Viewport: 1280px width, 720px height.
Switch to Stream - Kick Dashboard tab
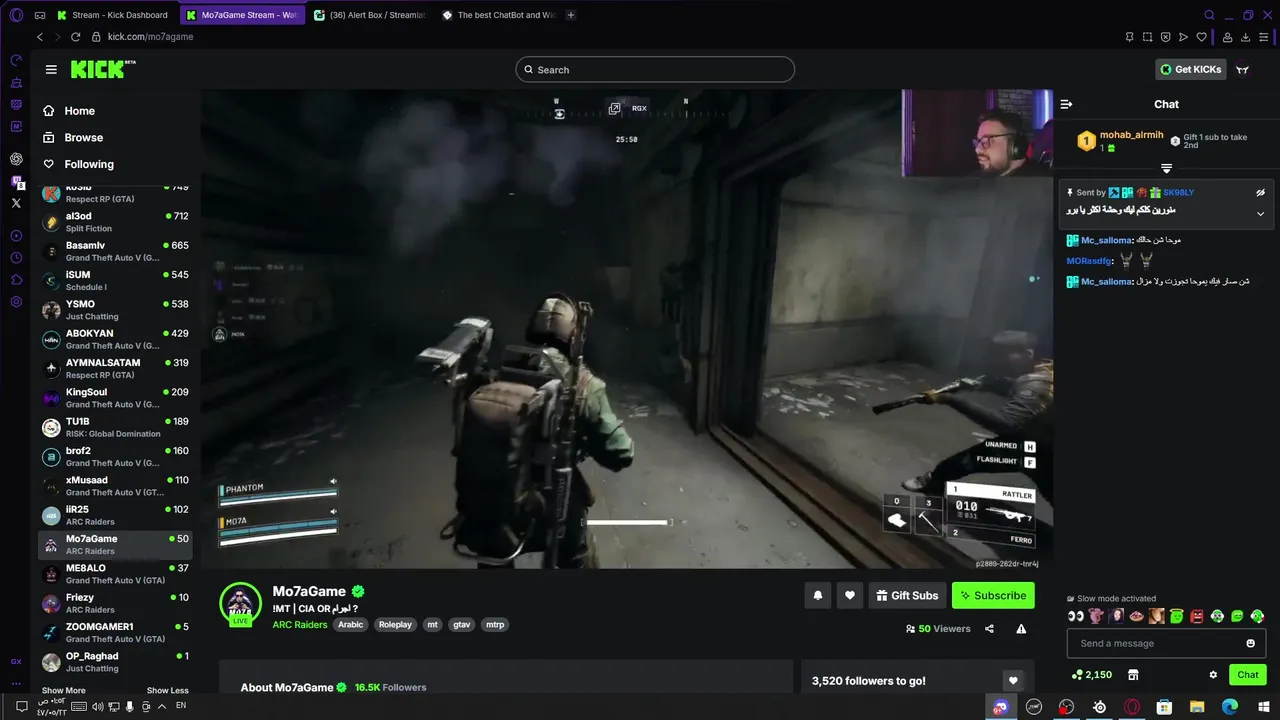[x=112, y=15]
